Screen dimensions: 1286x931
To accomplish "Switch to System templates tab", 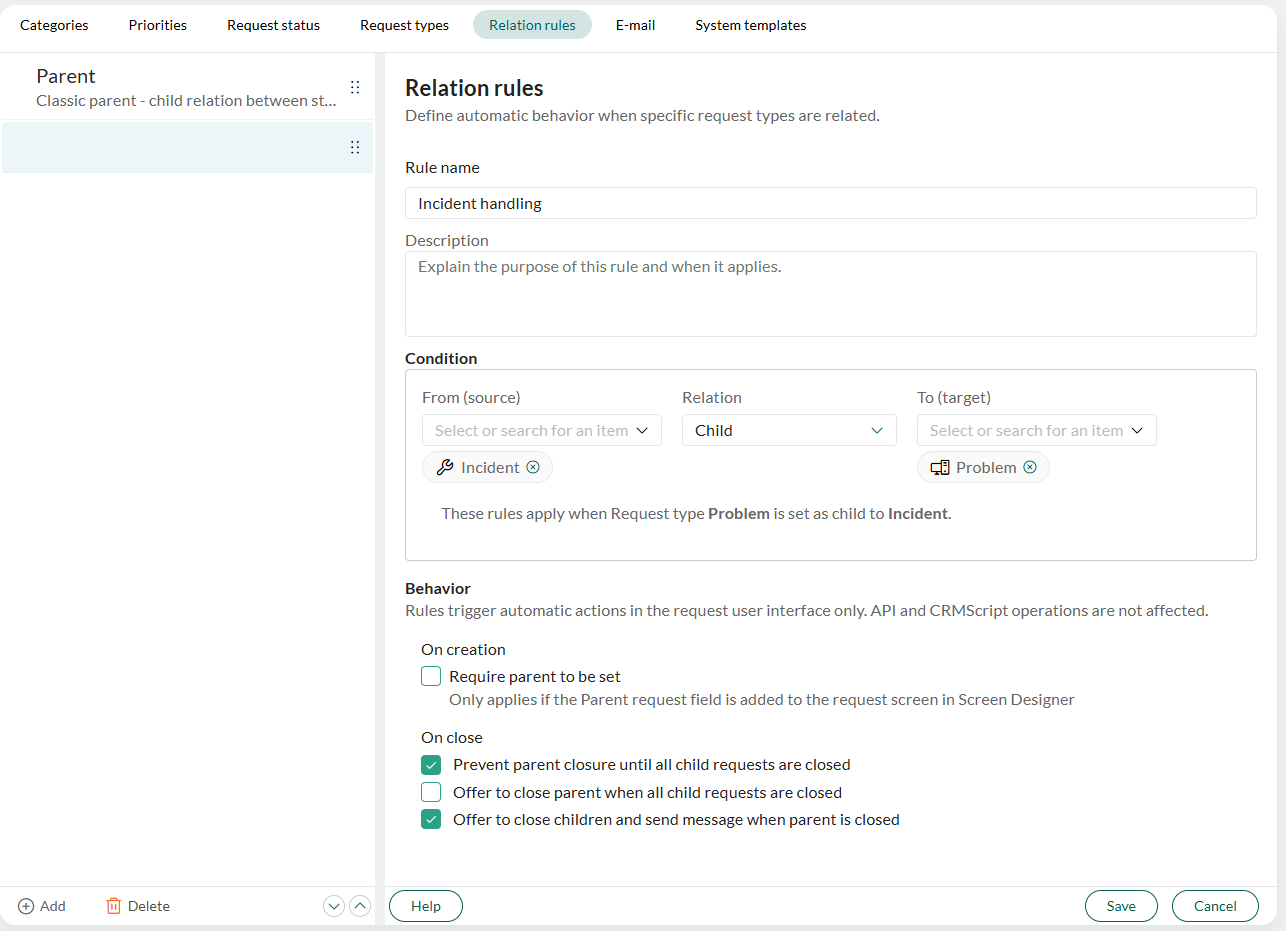I will click(x=750, y=25).
